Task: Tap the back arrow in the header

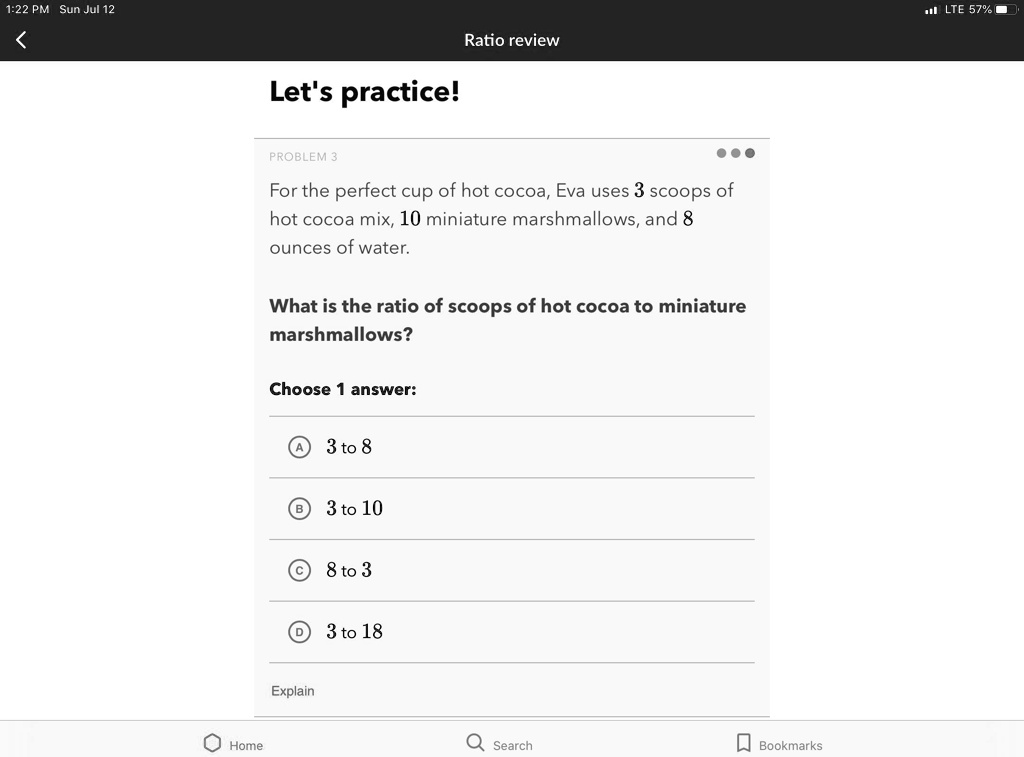Action: tap(20, 40)
